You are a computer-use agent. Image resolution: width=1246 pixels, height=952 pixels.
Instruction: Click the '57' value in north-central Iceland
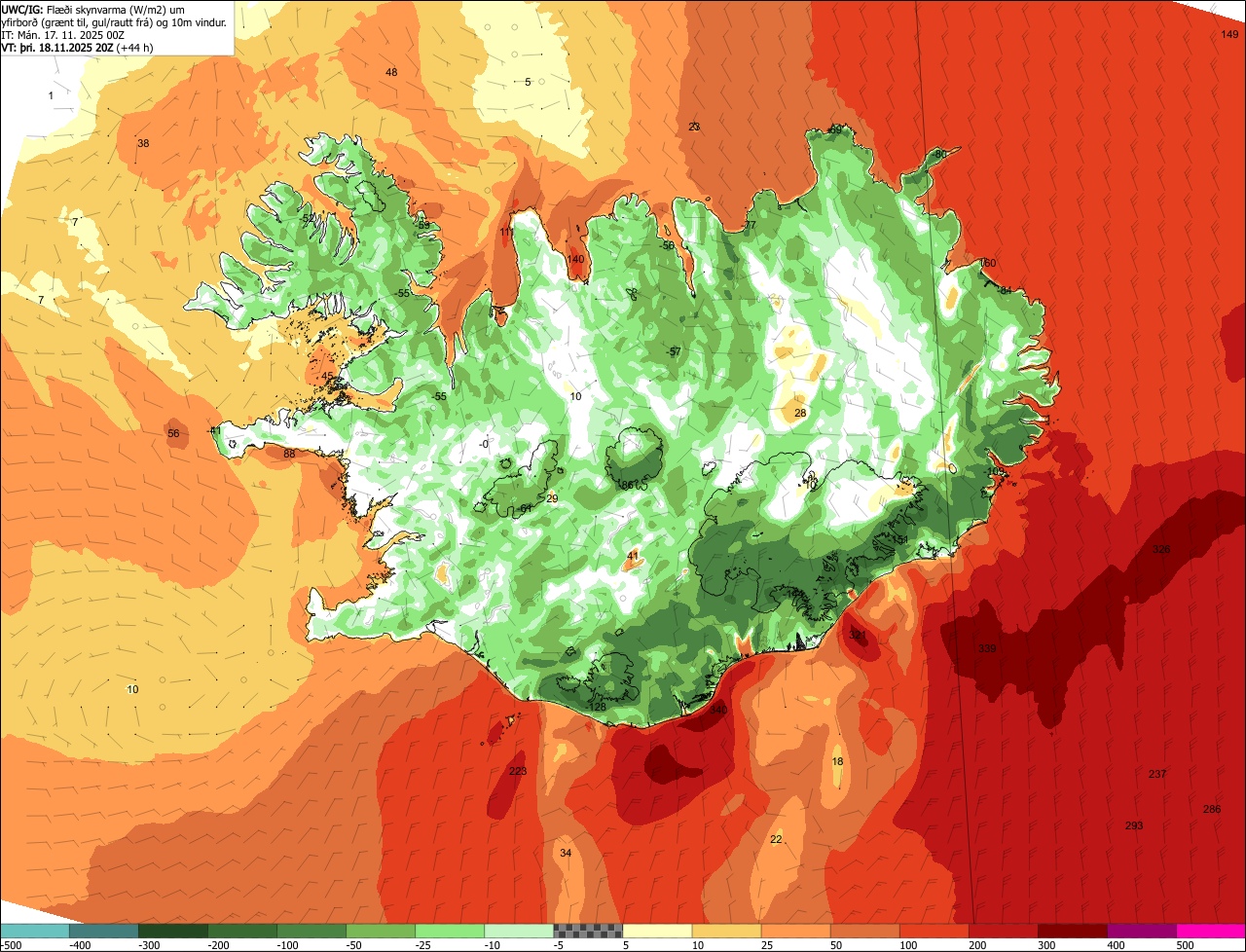675,352
